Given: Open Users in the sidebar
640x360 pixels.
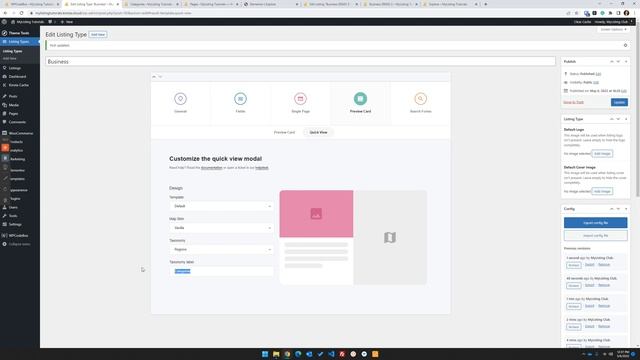Looking at the screenshot, I should point(13,207).
